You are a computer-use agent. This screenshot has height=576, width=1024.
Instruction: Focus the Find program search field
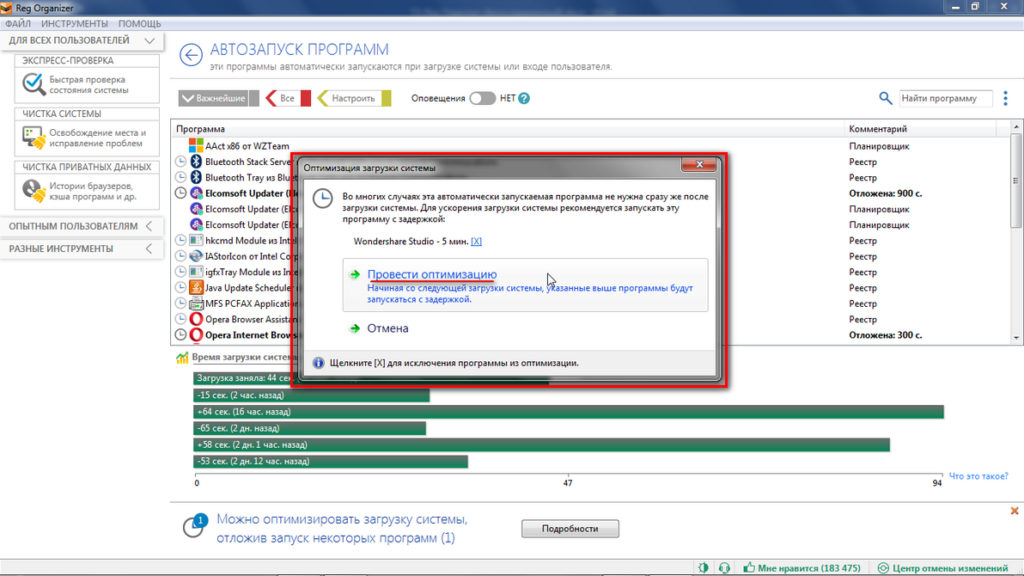point(945,98)
